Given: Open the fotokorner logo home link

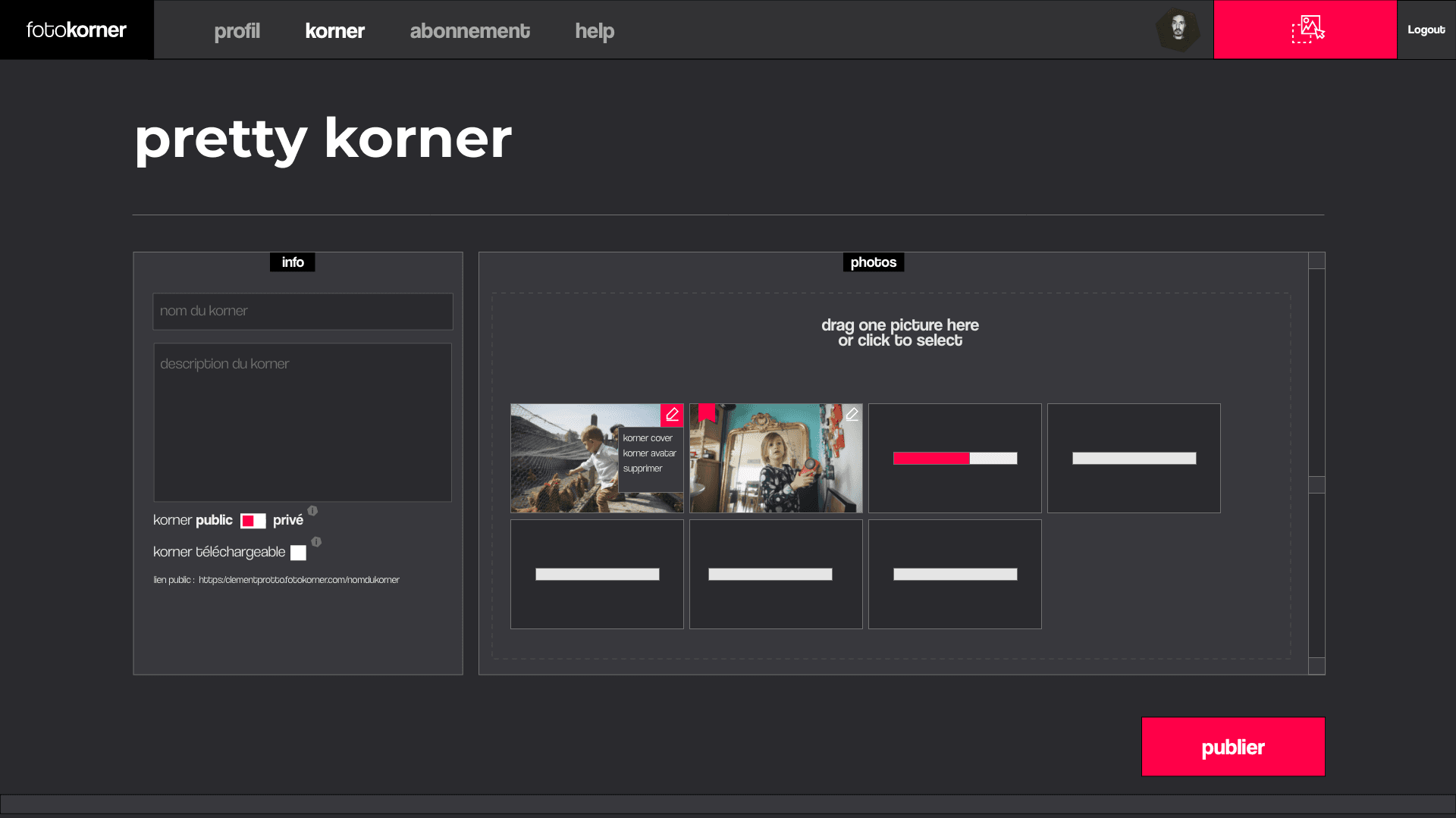Looking at the screenshot, I should [76, 30].
